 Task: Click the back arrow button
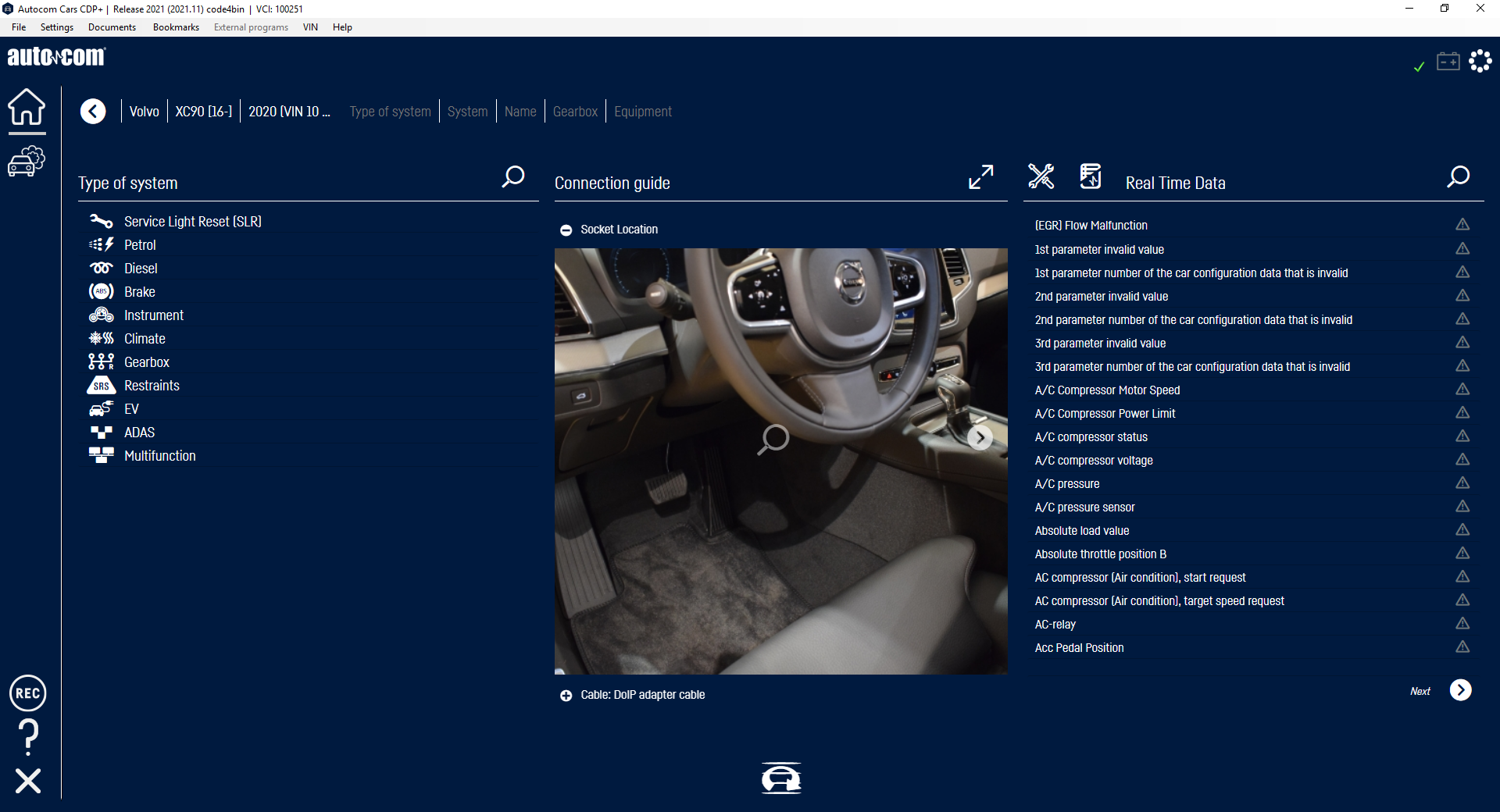[x=93, y=112]
